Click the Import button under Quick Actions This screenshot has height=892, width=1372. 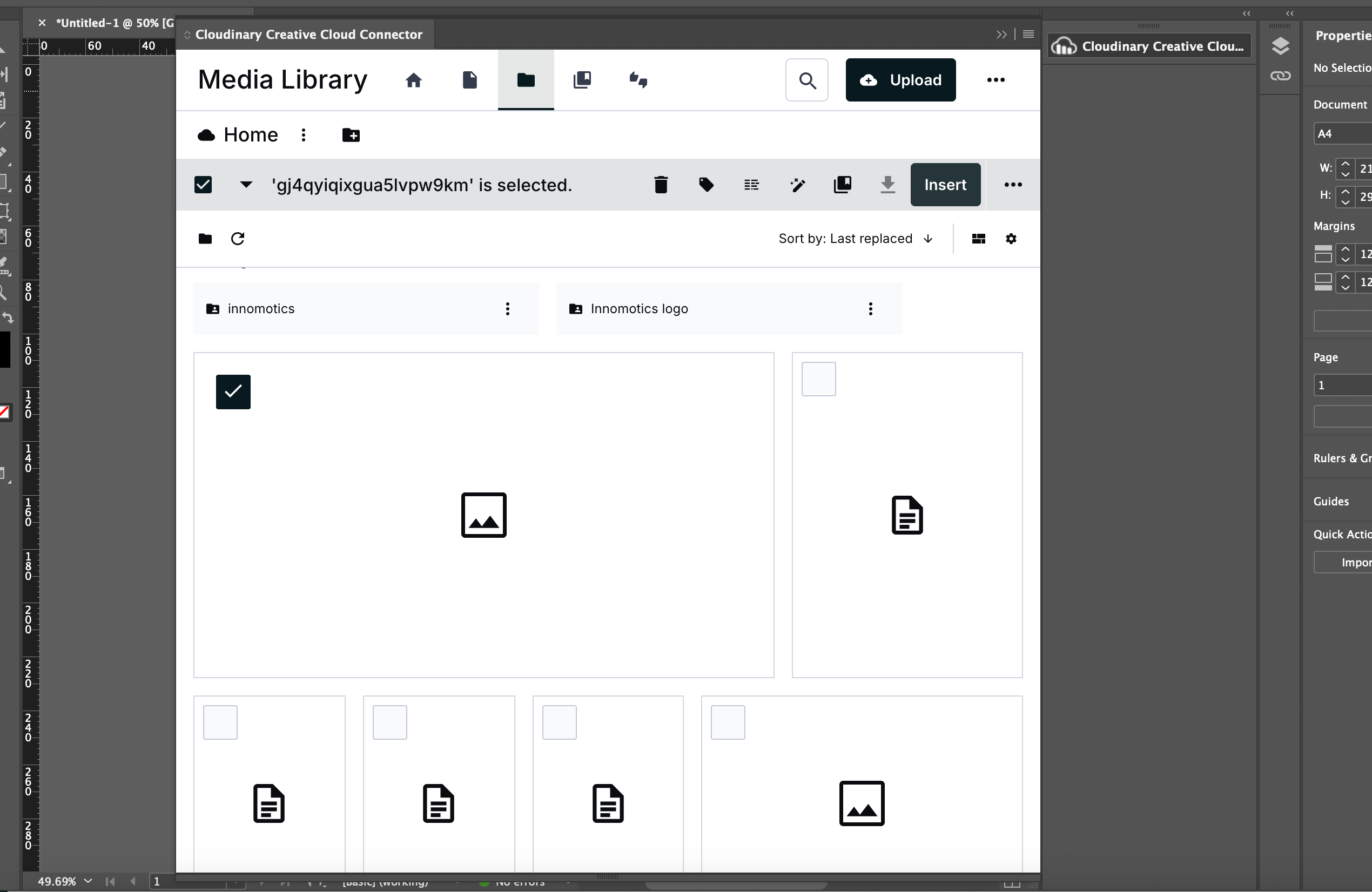pyautogui.click(x=1343, y=563)
